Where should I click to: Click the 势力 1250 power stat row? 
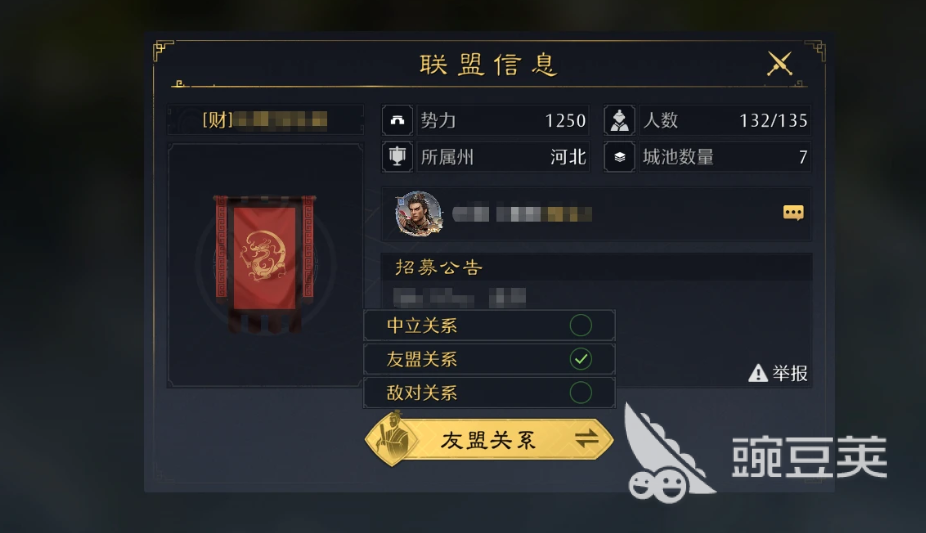[x=503, y=120]
